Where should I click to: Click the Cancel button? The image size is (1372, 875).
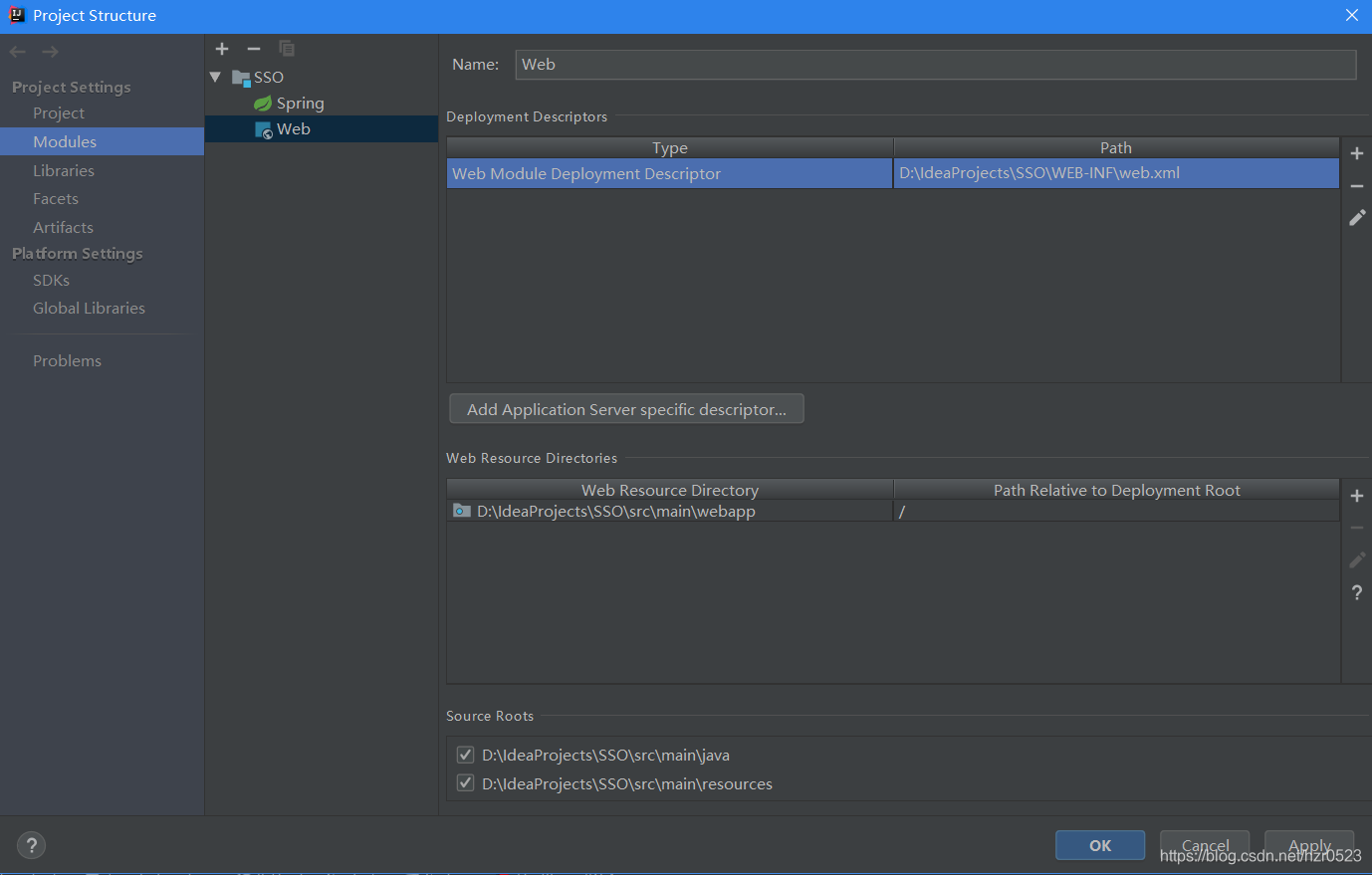point(1205,845)
